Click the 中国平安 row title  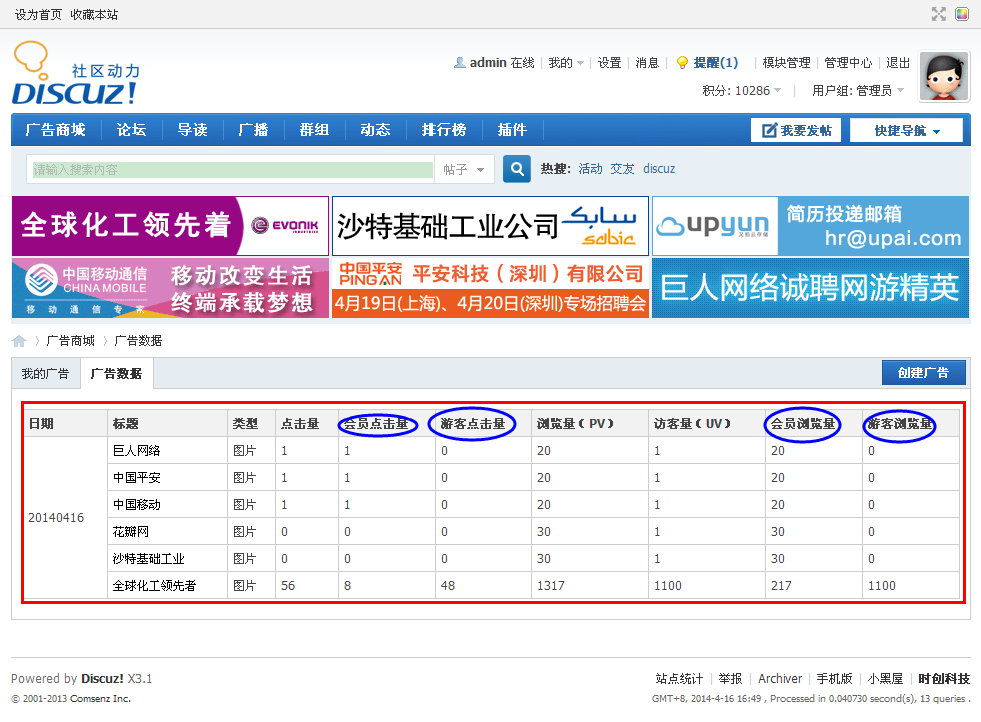(136, 477)
